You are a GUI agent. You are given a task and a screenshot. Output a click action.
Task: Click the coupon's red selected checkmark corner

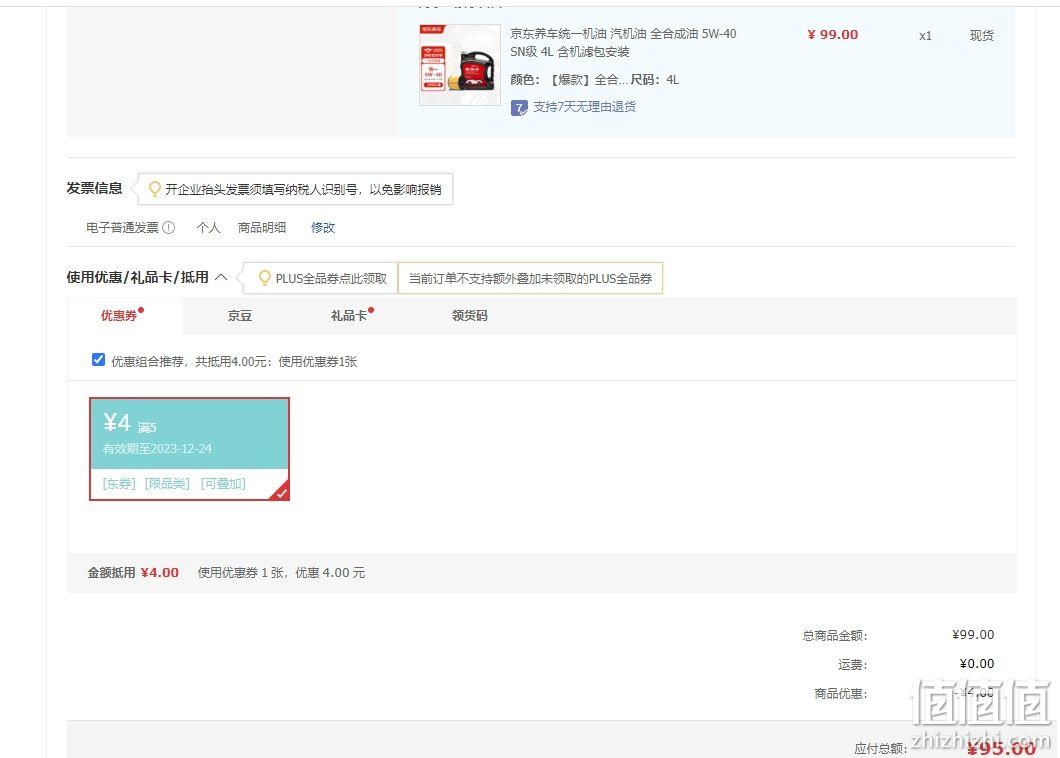click(x=281, y=492)
